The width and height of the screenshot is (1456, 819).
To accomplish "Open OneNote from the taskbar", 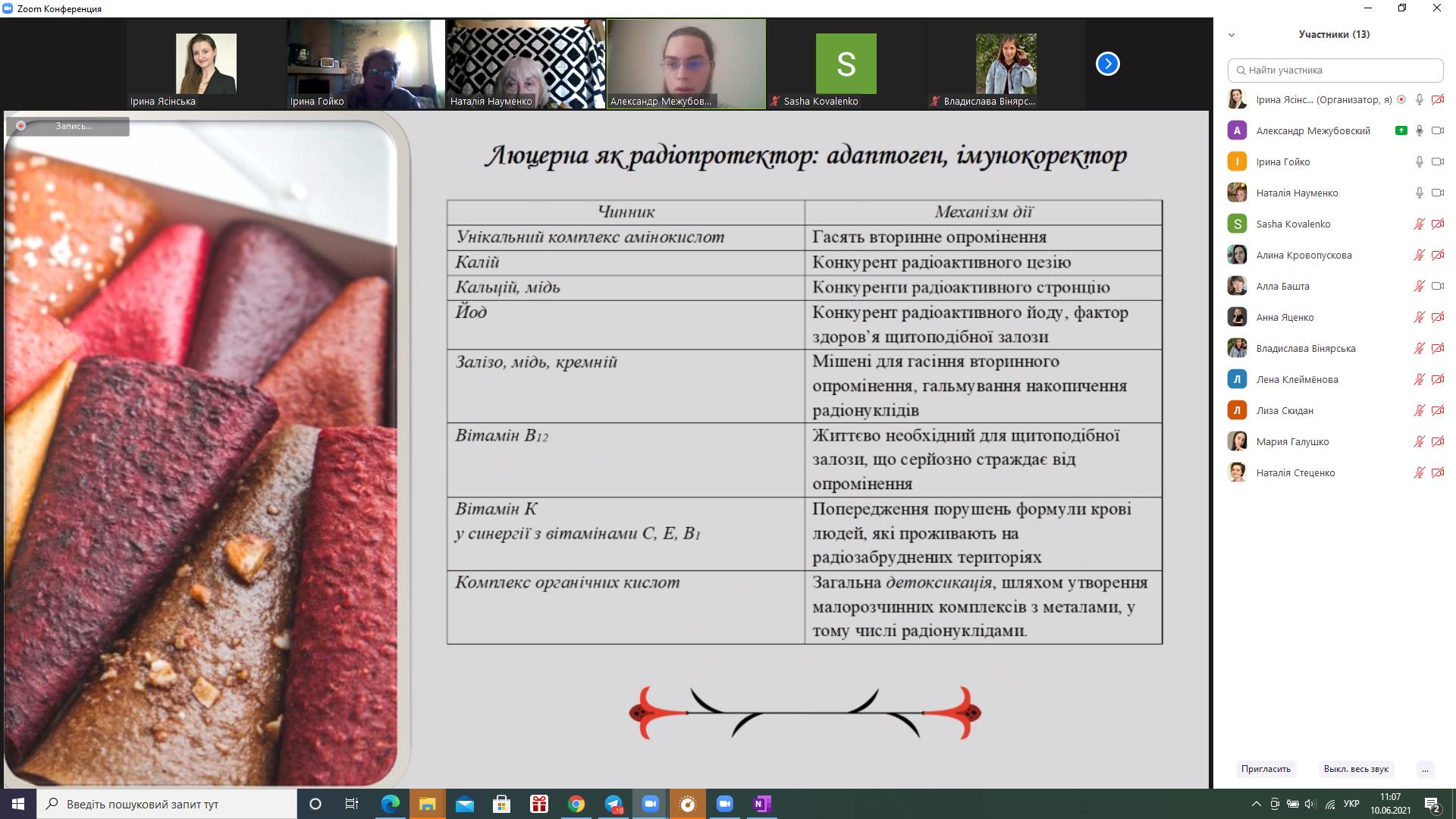I will [761, 804].
